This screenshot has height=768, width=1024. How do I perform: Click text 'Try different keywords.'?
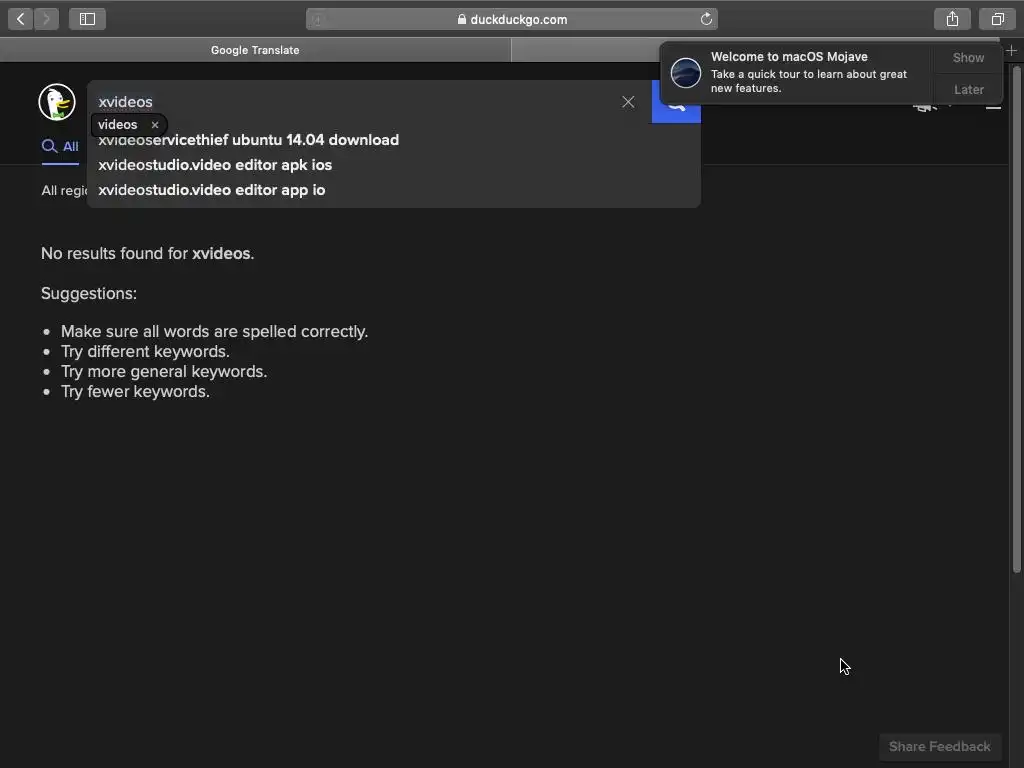click(145, 351)
